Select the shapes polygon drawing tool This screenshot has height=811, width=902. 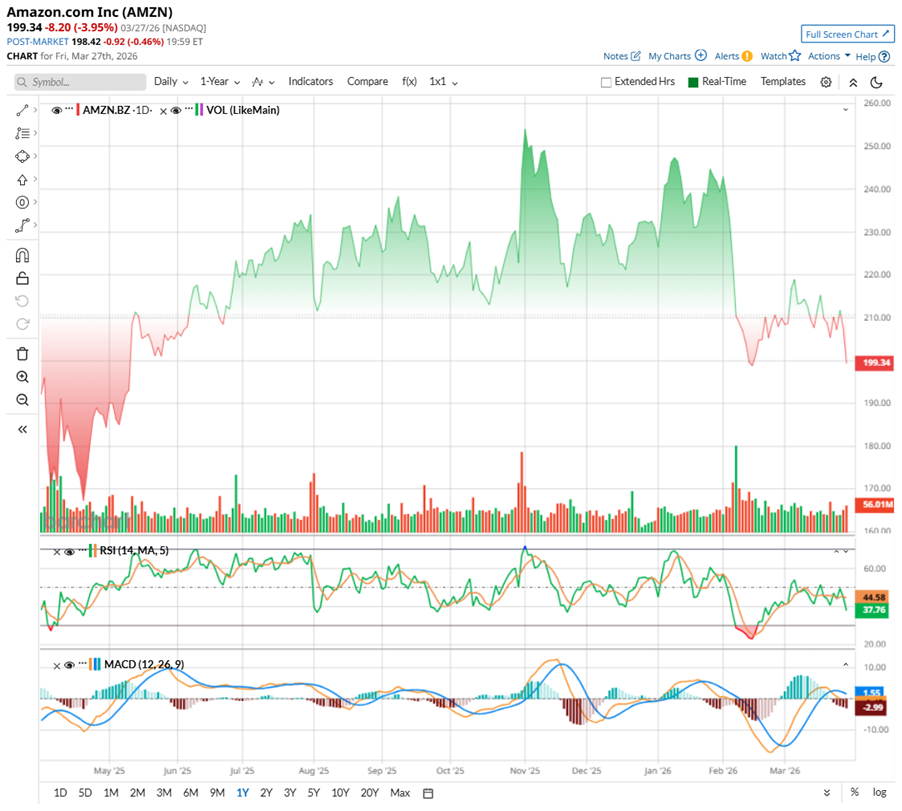point(22,156)
